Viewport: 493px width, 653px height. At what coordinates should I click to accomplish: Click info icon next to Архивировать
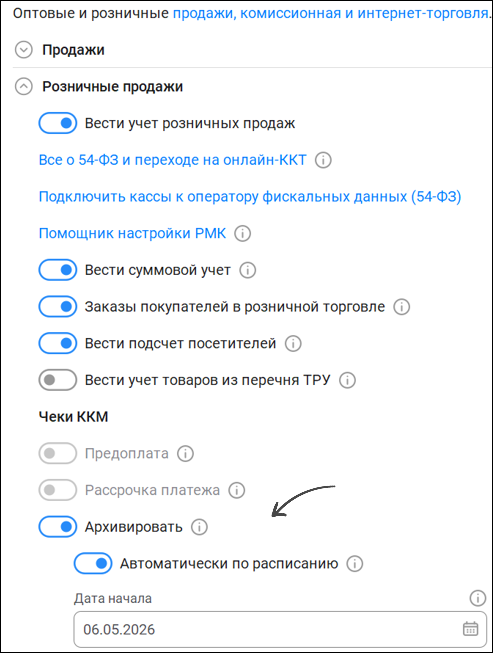click(199, 527)
